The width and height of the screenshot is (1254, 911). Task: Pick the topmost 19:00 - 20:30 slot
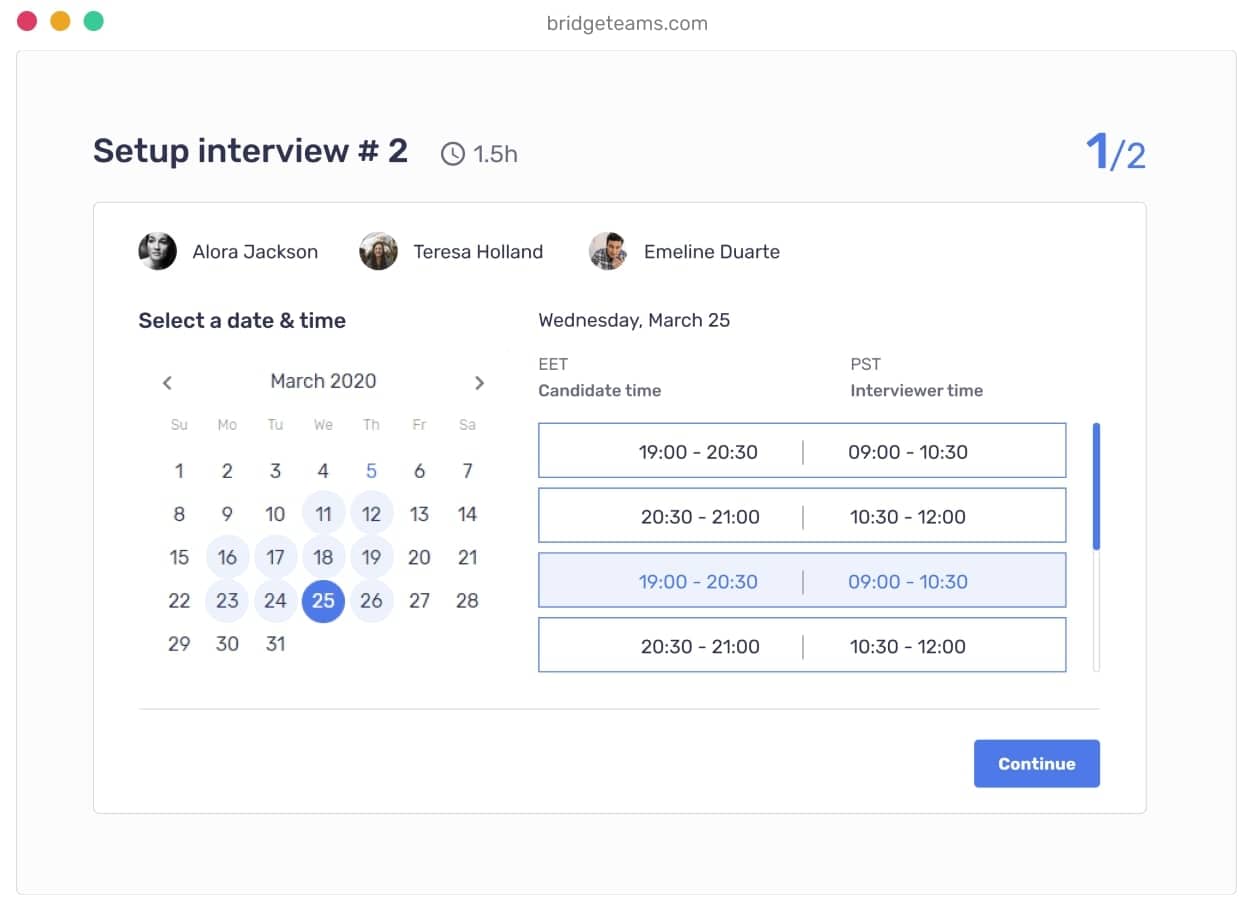802,451
